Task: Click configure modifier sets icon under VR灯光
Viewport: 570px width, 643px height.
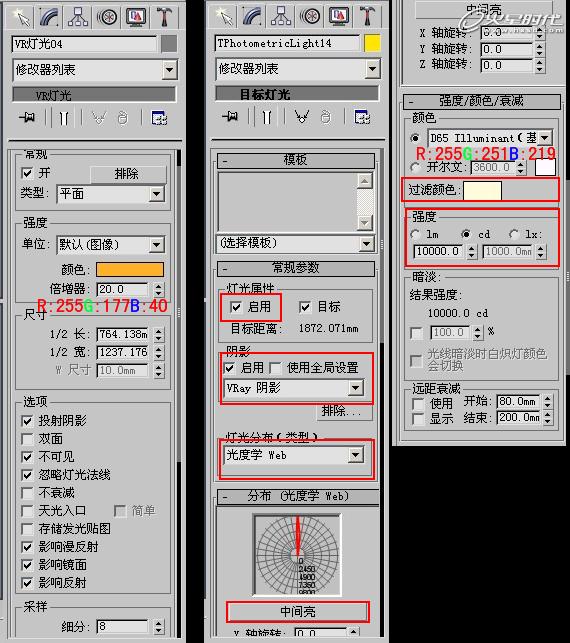Action: click(159, 118)
